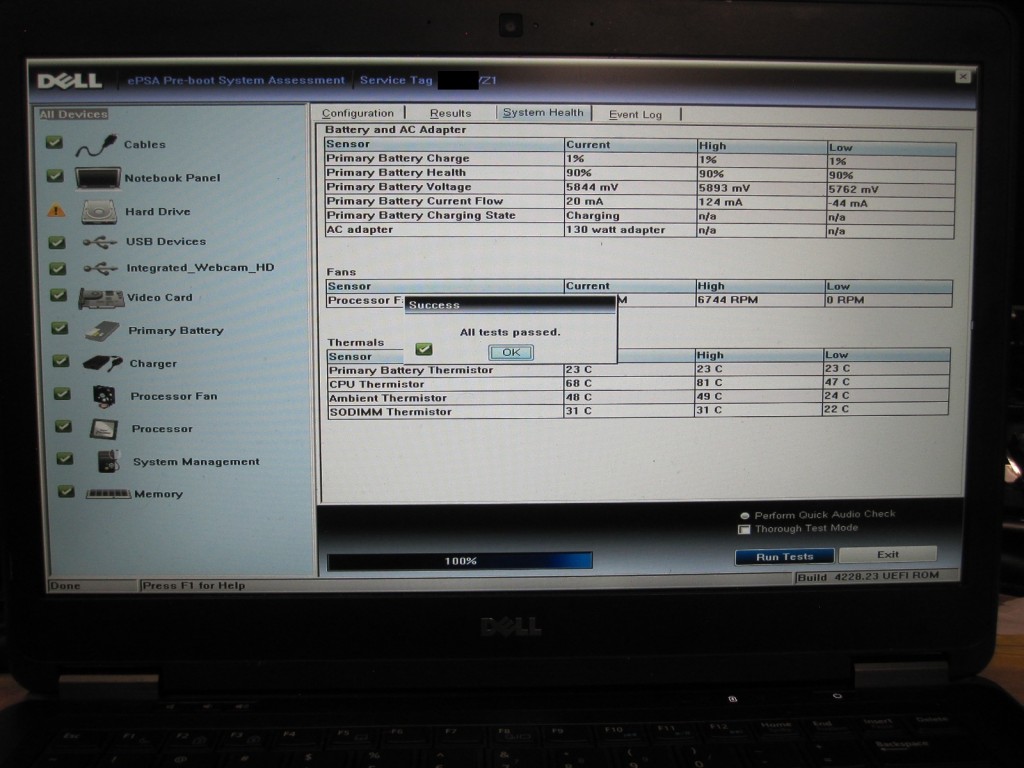
Task: Click OK in the Success dialog
Action: coord(511,353)
